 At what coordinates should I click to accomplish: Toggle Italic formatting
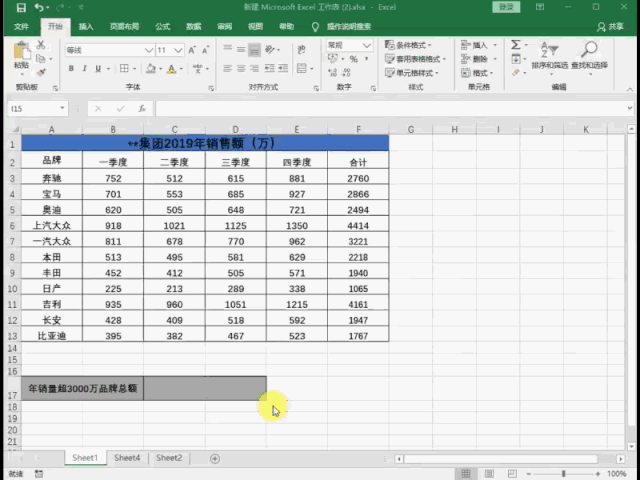pos(84,69)
